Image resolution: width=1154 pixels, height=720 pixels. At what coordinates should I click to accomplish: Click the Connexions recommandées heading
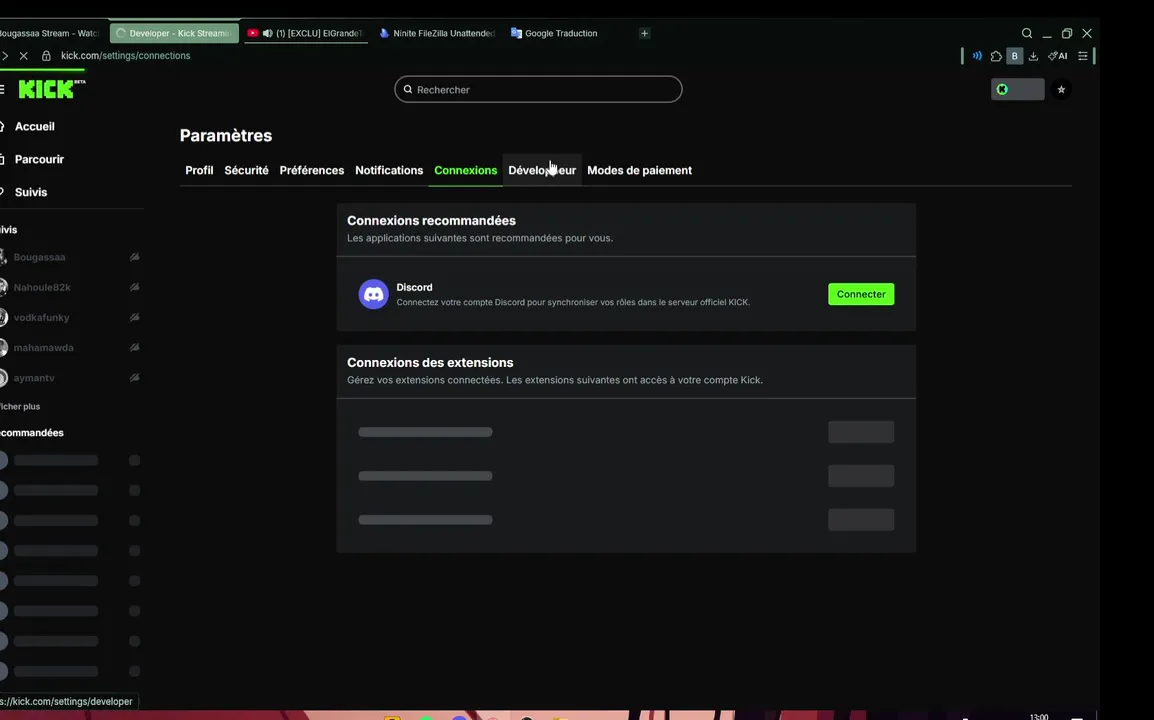[431, 221]
